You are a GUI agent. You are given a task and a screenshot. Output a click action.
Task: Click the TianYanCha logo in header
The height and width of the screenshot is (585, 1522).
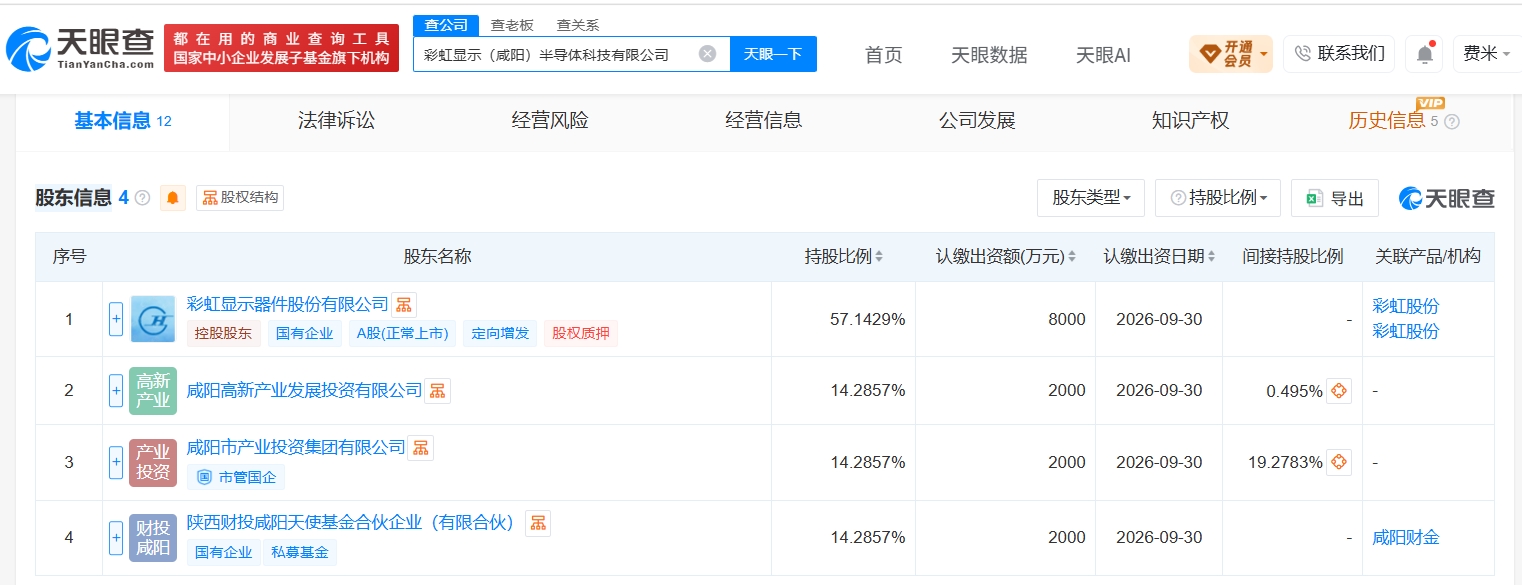coord(81,47)
